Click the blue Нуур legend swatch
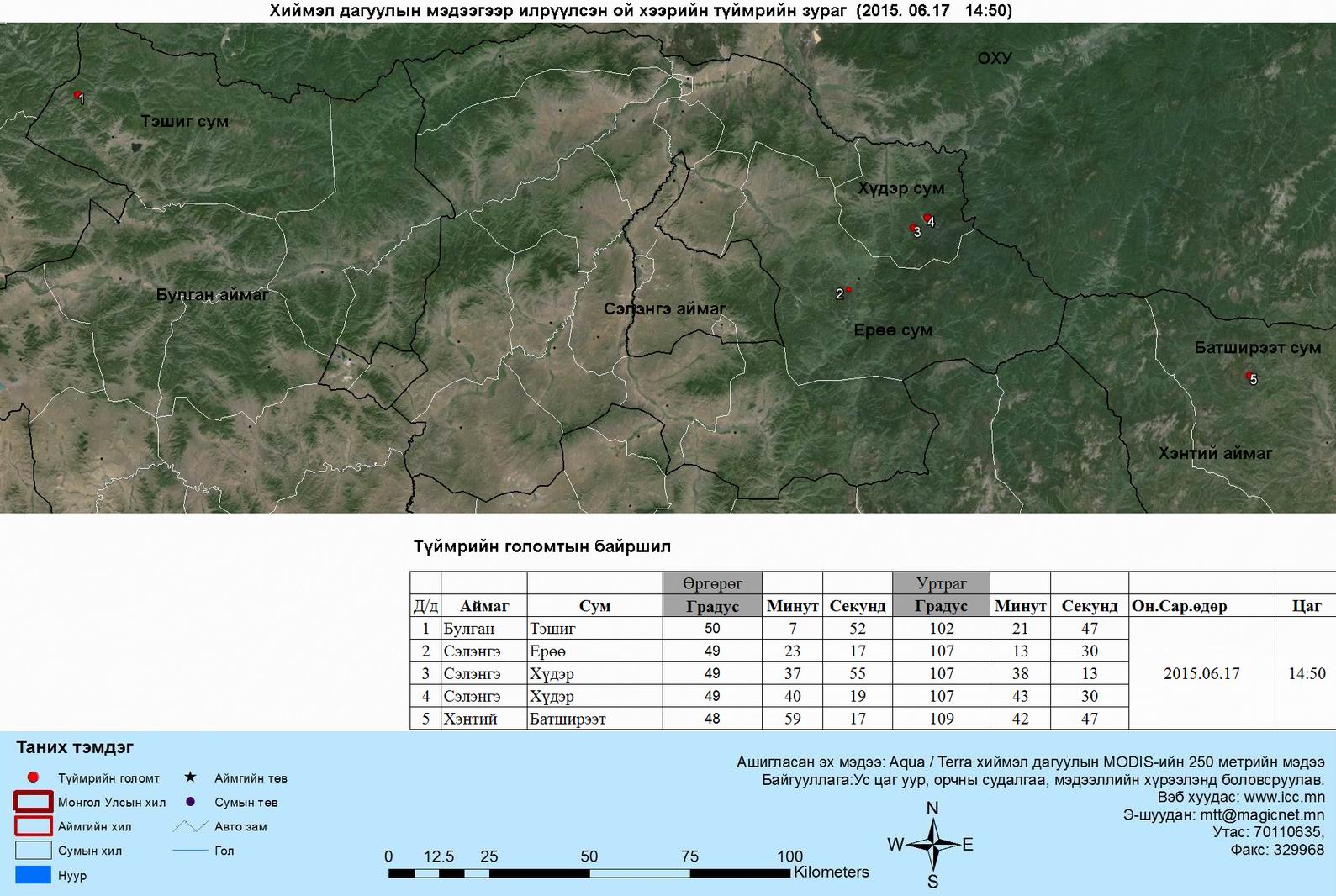The width and height of the screenshot is (1336, 896). [x=33, y=875]
